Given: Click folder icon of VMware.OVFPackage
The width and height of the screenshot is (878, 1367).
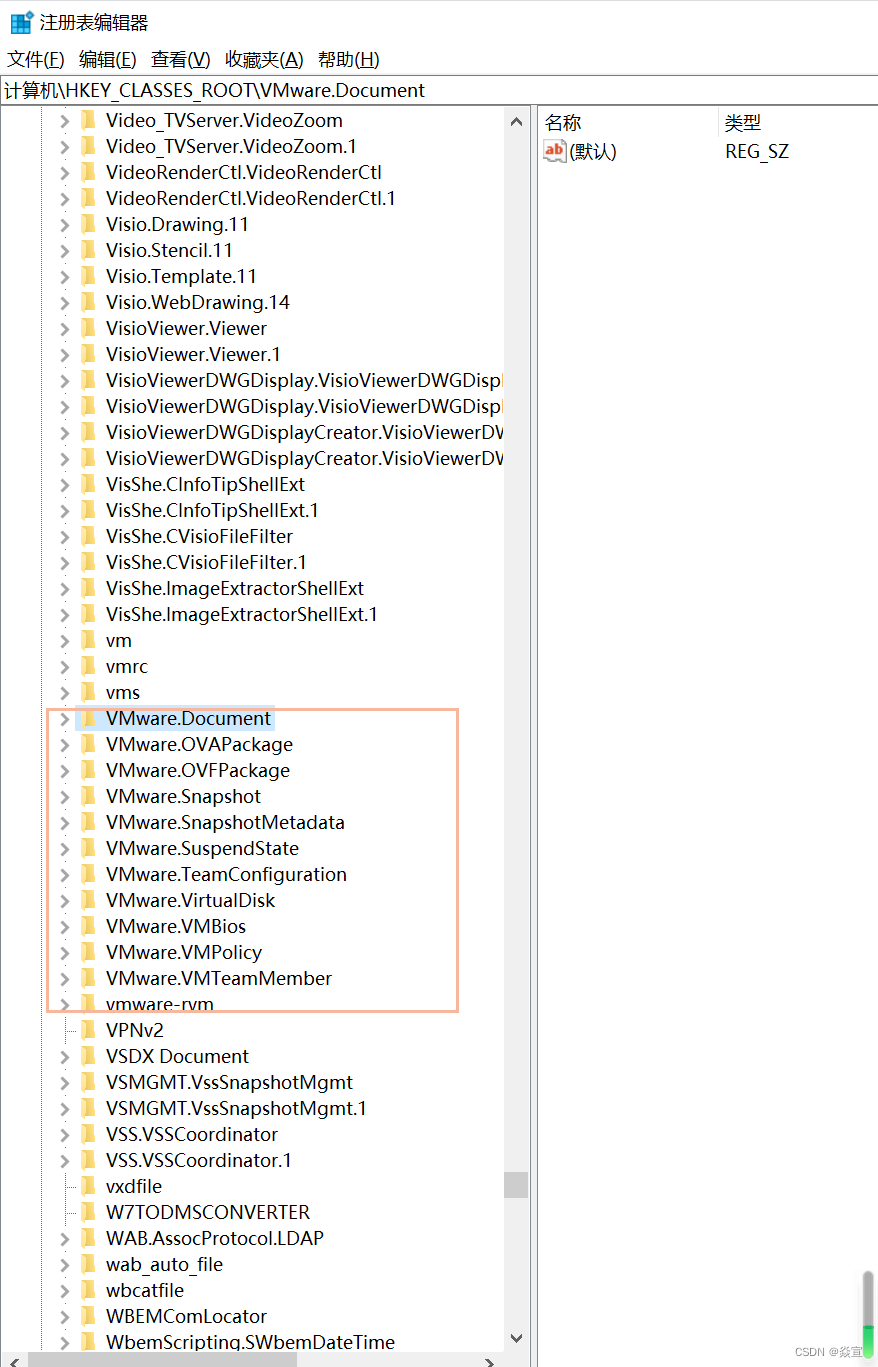Looking at the screenshot, I should pyautogui.click(x=88, y=771).
